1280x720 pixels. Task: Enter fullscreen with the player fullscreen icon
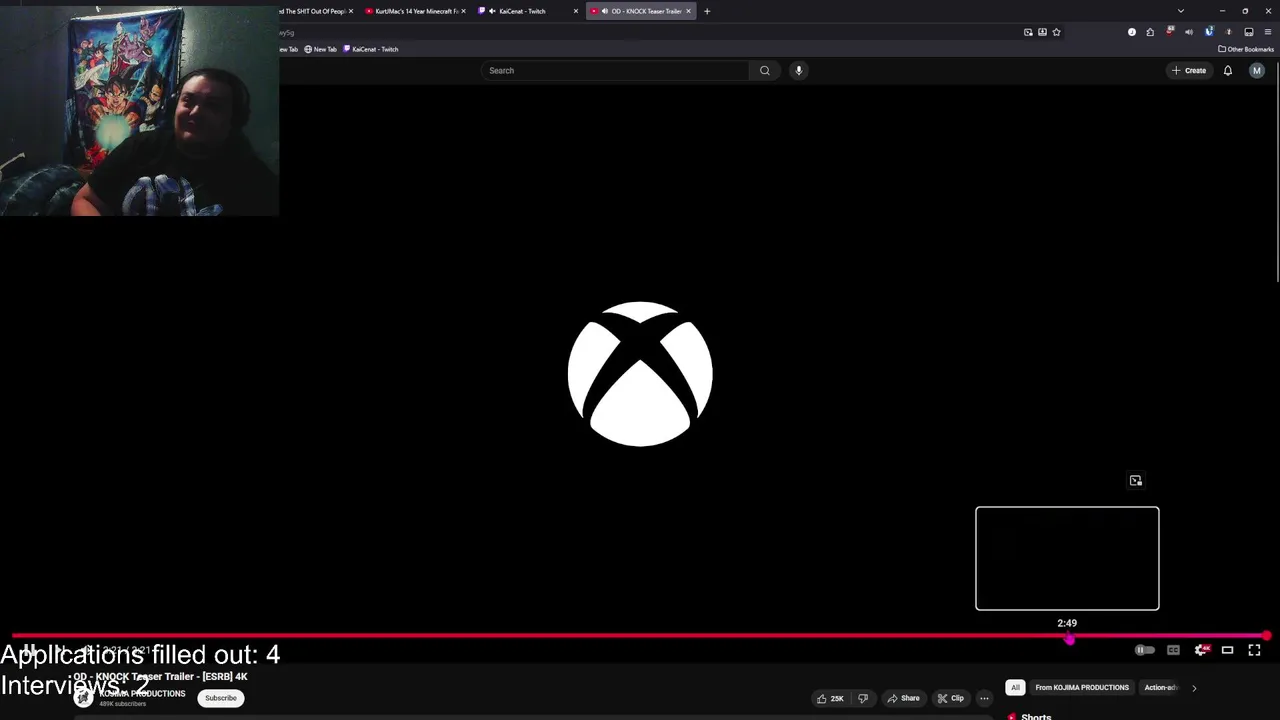1254,650
